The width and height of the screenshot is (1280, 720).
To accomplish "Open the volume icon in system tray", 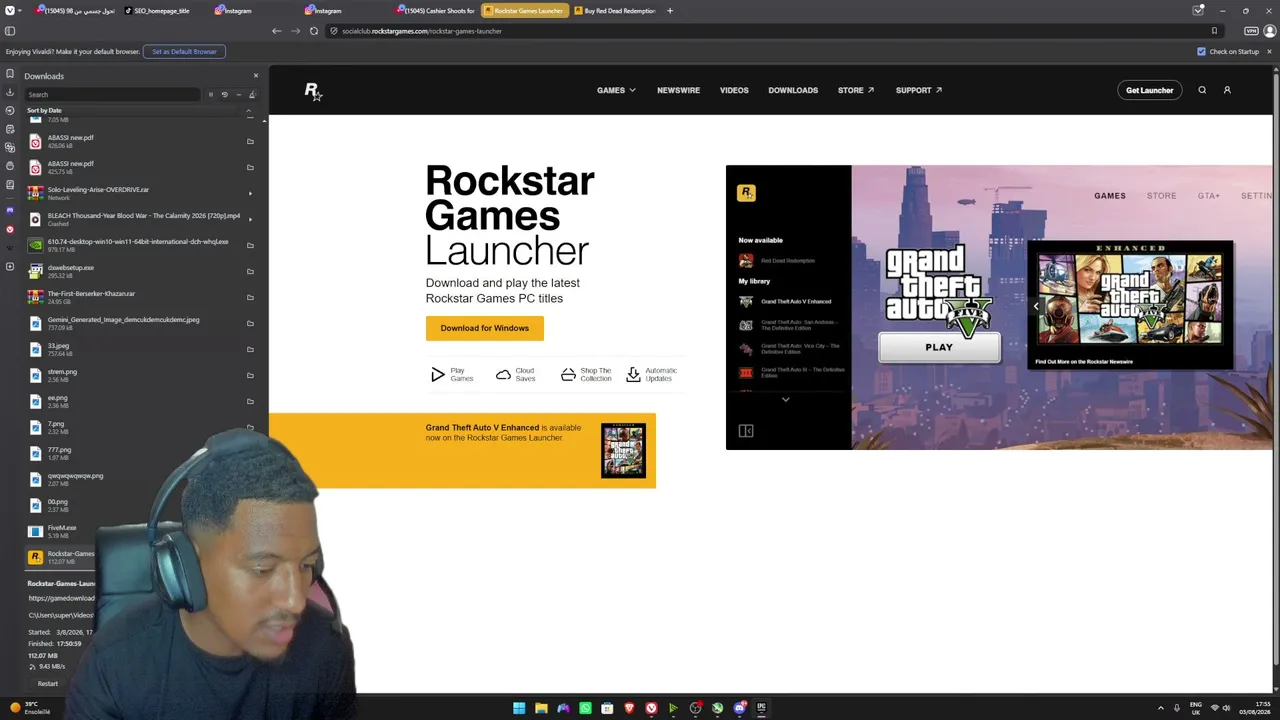I will [x=1227, y=708].
